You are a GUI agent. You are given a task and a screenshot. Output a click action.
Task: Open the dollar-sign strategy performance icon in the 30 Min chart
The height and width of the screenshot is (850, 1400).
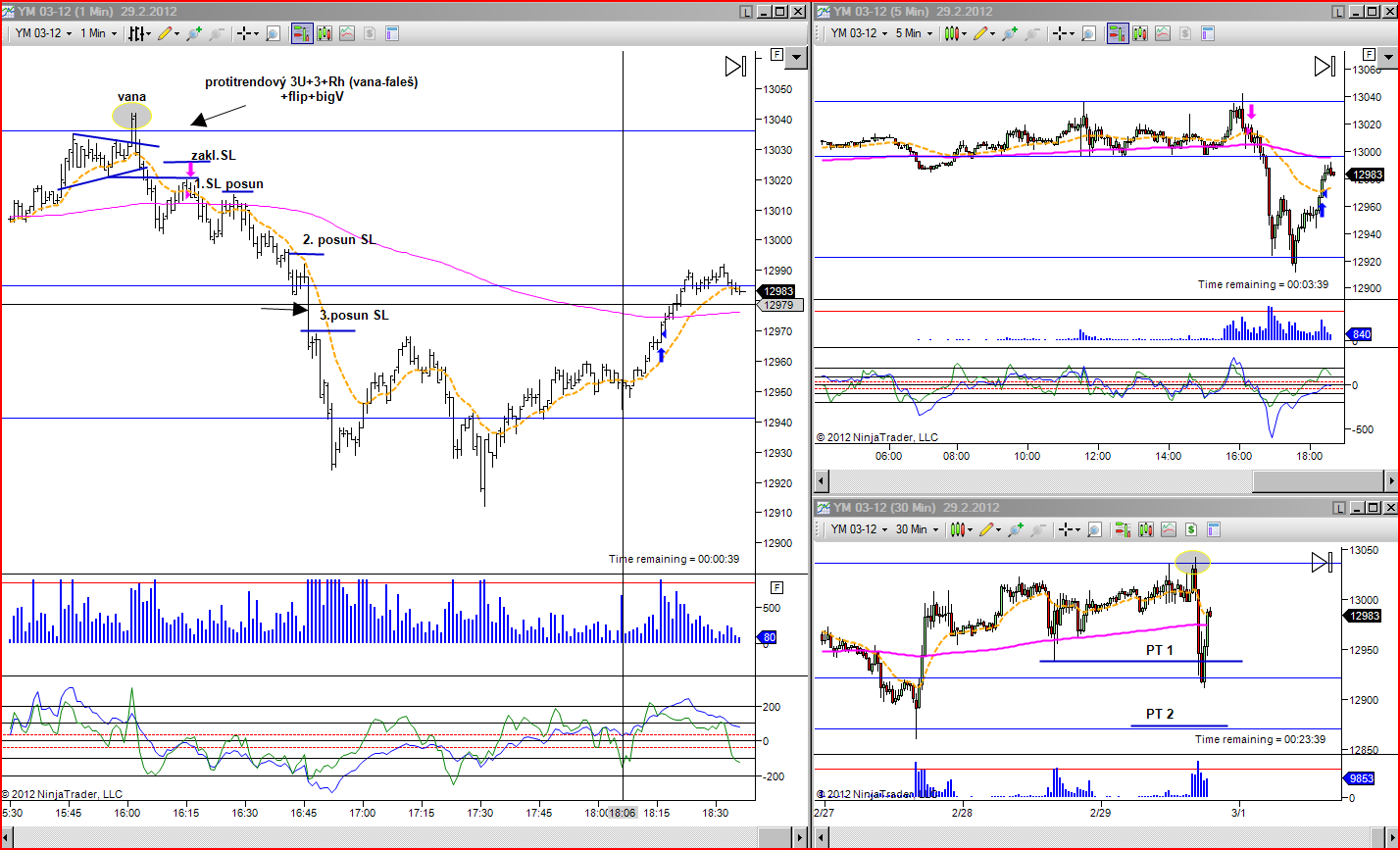tap(1191, 529)
